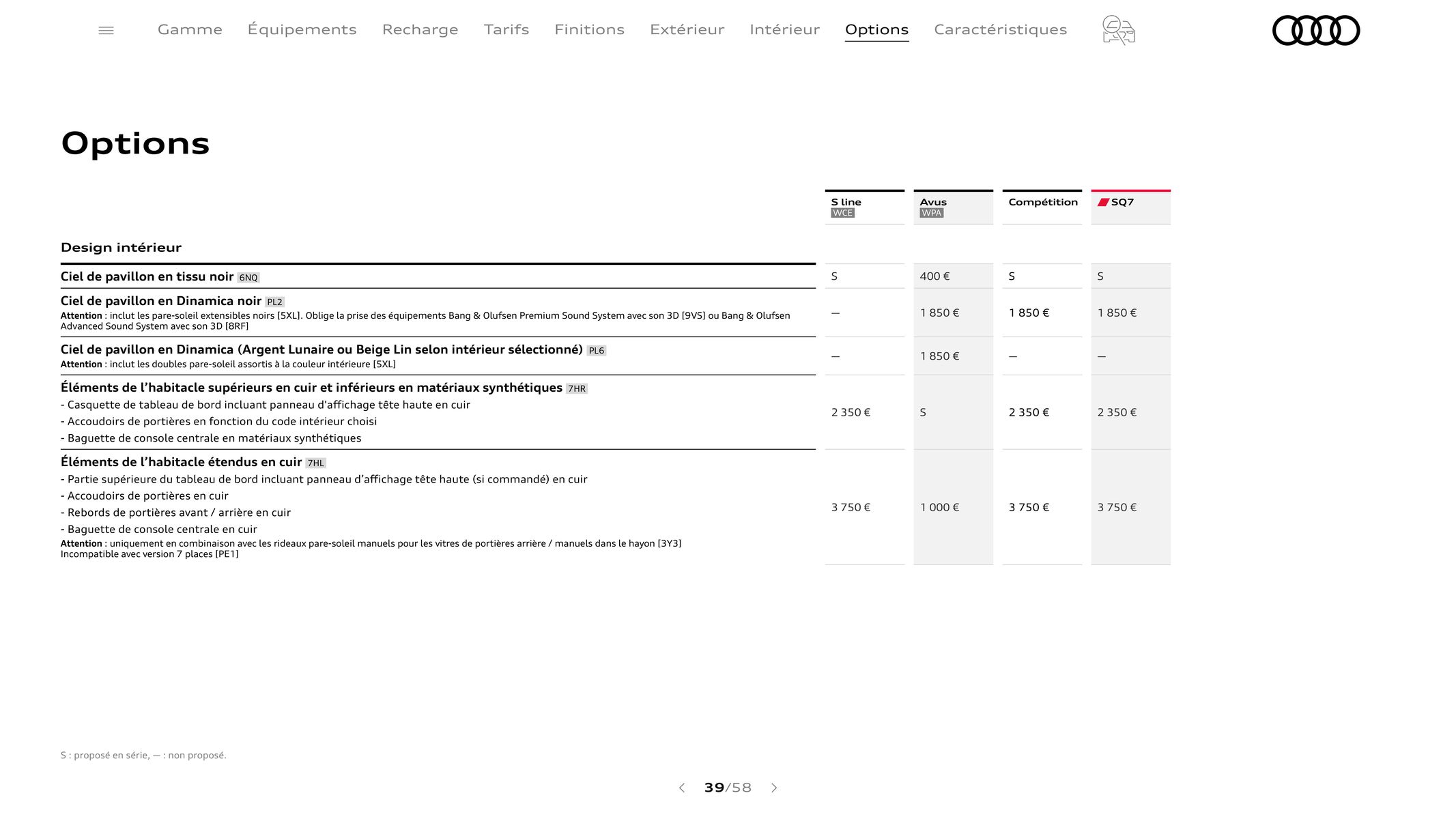Click 'Baguette de console centrale en matériaux synthétiques'

[x=211, y=438]
